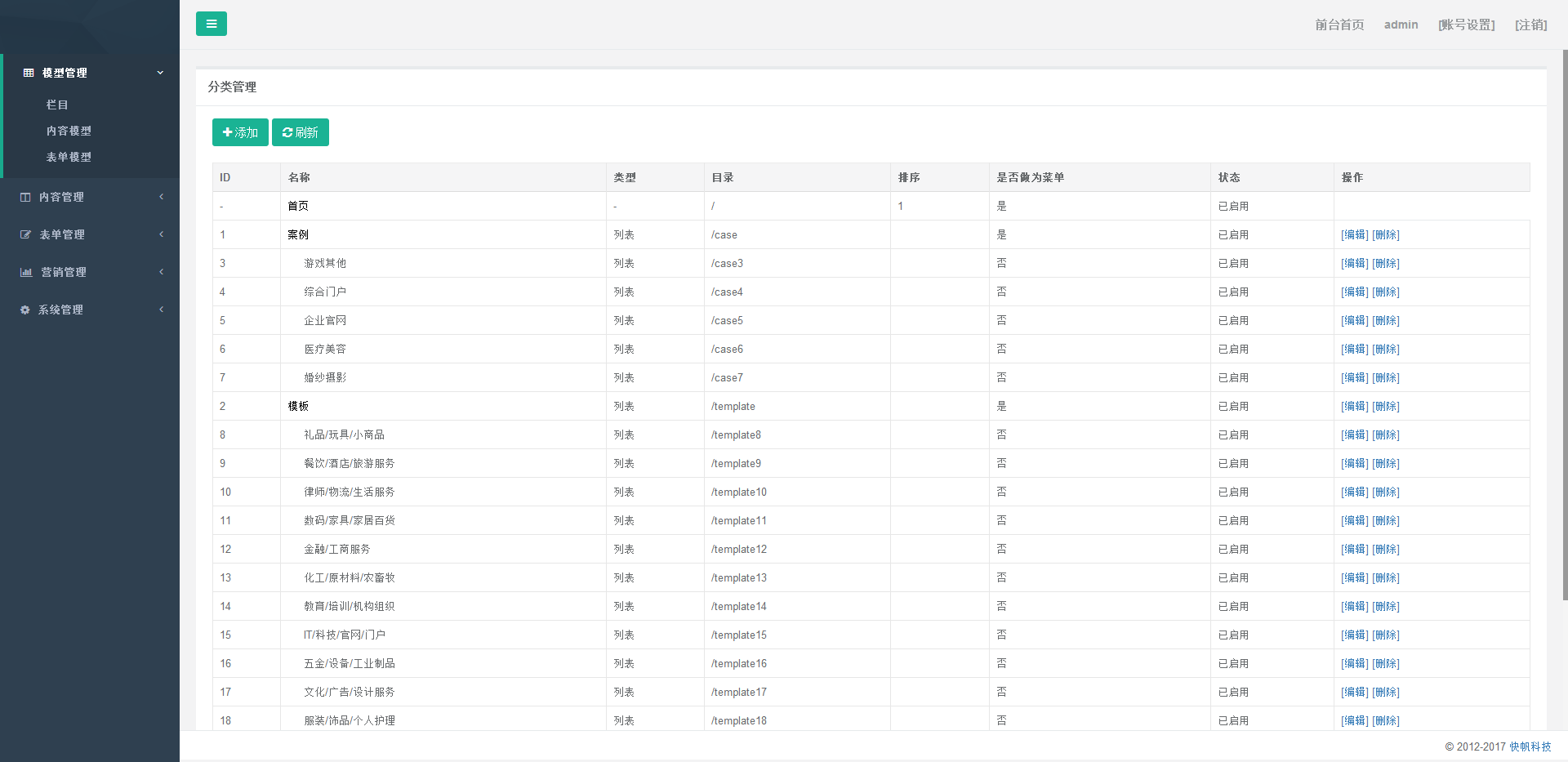Image resolution: width=1568 pixels, height=762 pixels.
Task: Edit the 游戏其他 row
Action: [x=1354, y=263]
